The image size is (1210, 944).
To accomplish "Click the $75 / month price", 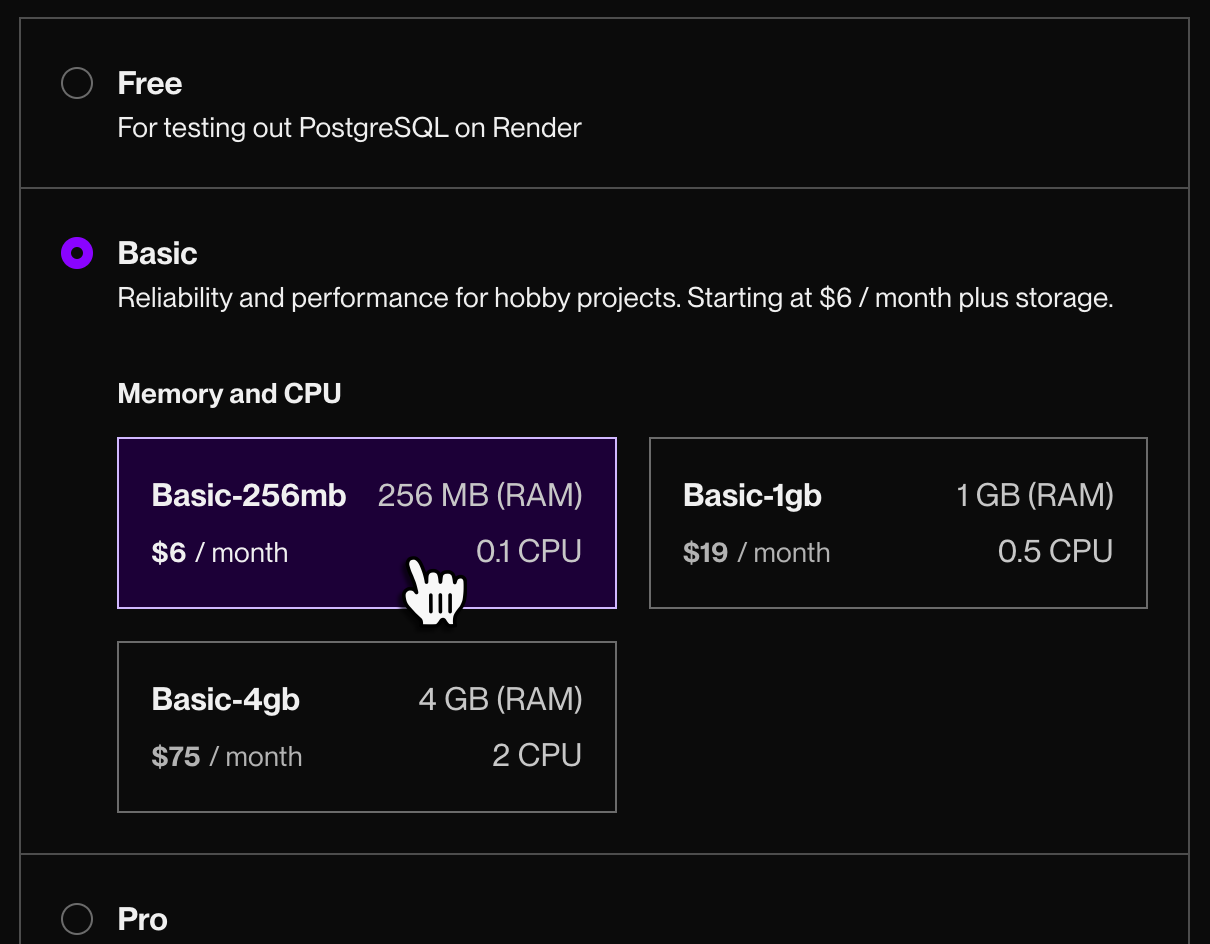I will [227, 757].
